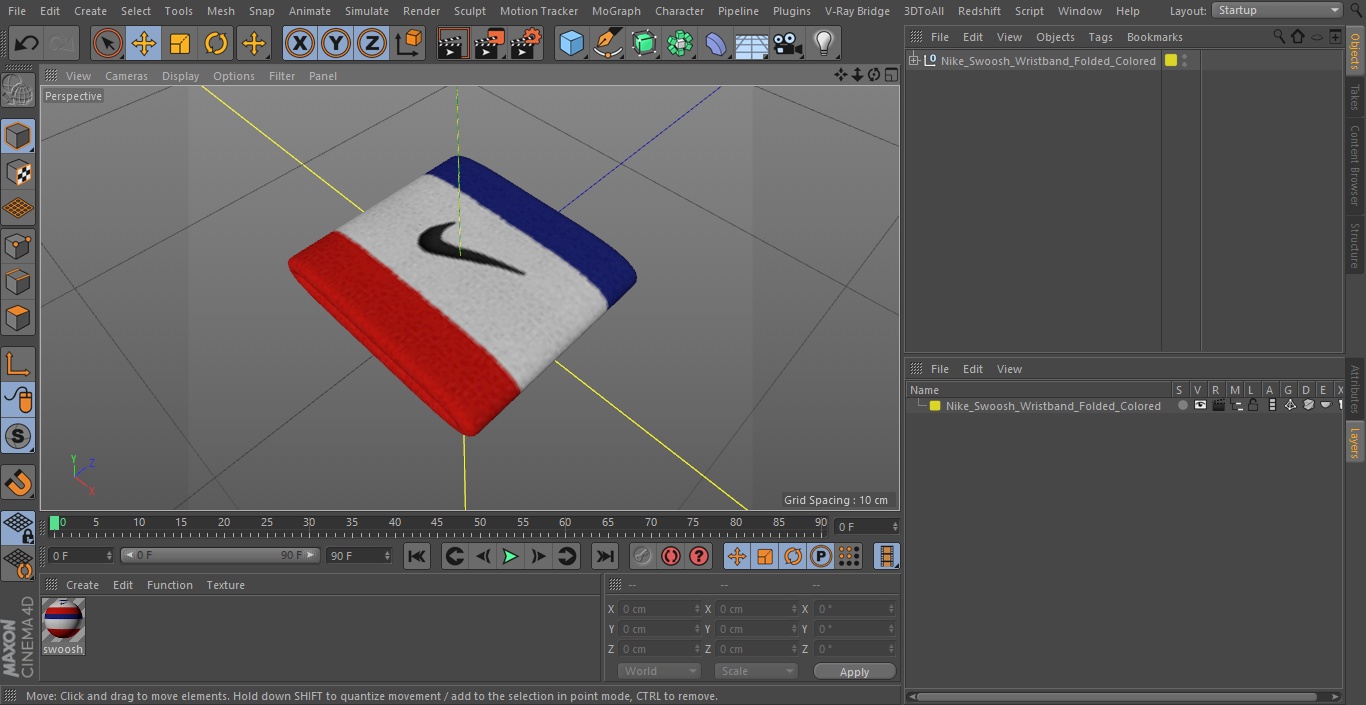Add a Light object

tap(824, 44)
